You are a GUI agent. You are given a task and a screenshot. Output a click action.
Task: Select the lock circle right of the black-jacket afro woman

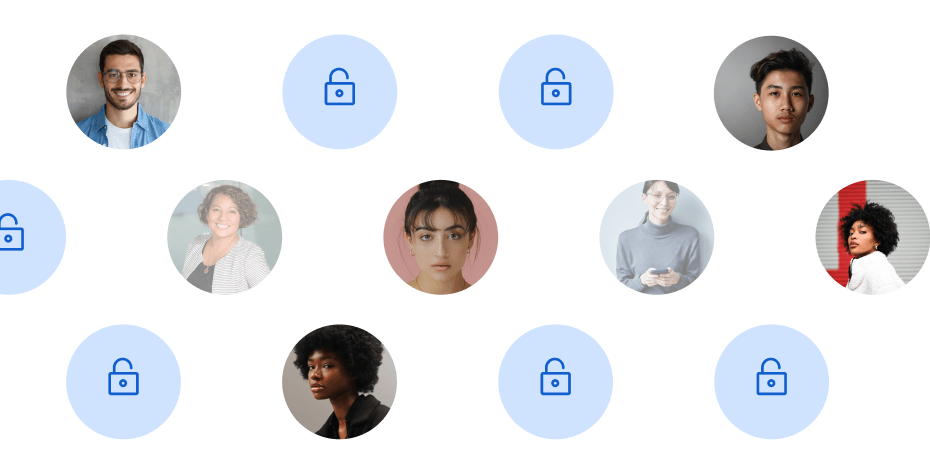(x=556, y=382)
